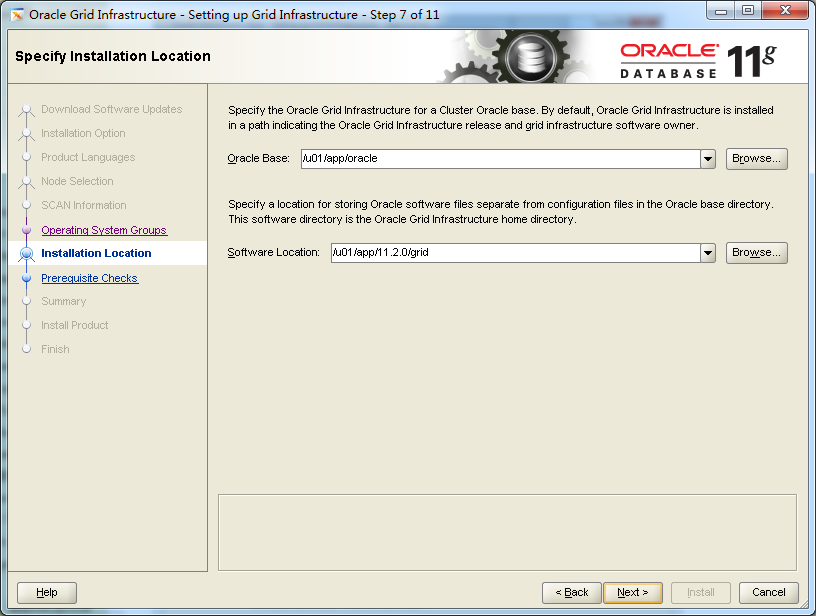Open the installer Help
816x616 pixels.
pyautogui.click(x=47, y=593)
